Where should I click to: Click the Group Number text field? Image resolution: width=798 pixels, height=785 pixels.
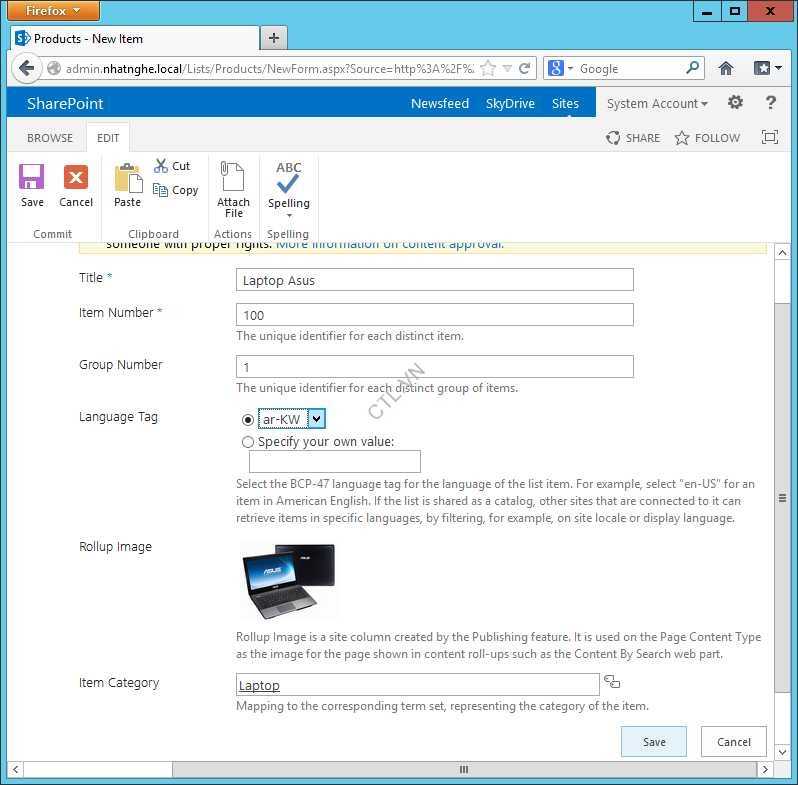coord(434,366)
